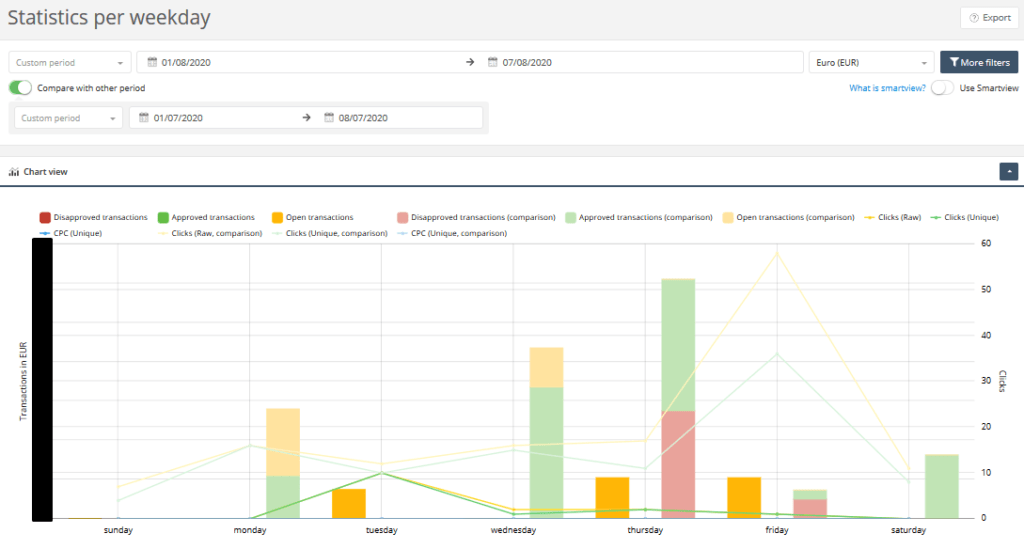Click the saturday axis label
Image resolution: width=1024 pixels, height=549 pixels.
[x=908, y=530]
